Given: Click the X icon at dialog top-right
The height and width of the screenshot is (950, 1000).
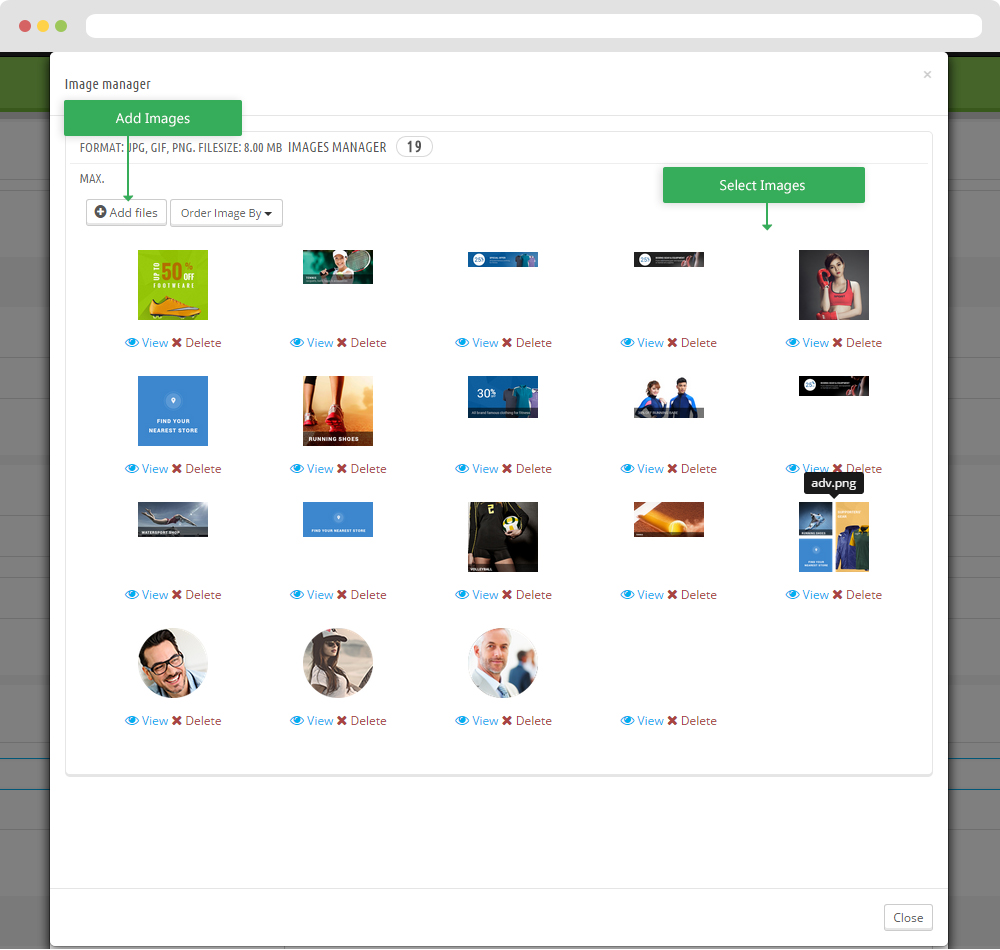Looking at the screenshot, I should pyautogui.click(x=927, y=75).
